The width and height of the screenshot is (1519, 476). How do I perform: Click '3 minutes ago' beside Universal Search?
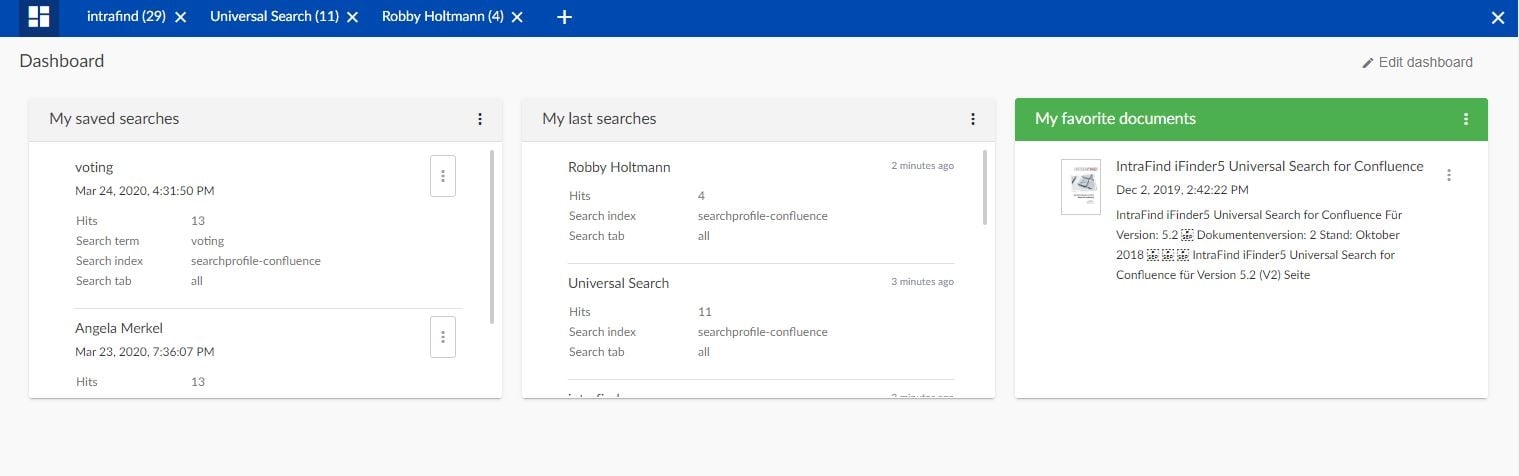pyautogui.click(x=922, y=282)
